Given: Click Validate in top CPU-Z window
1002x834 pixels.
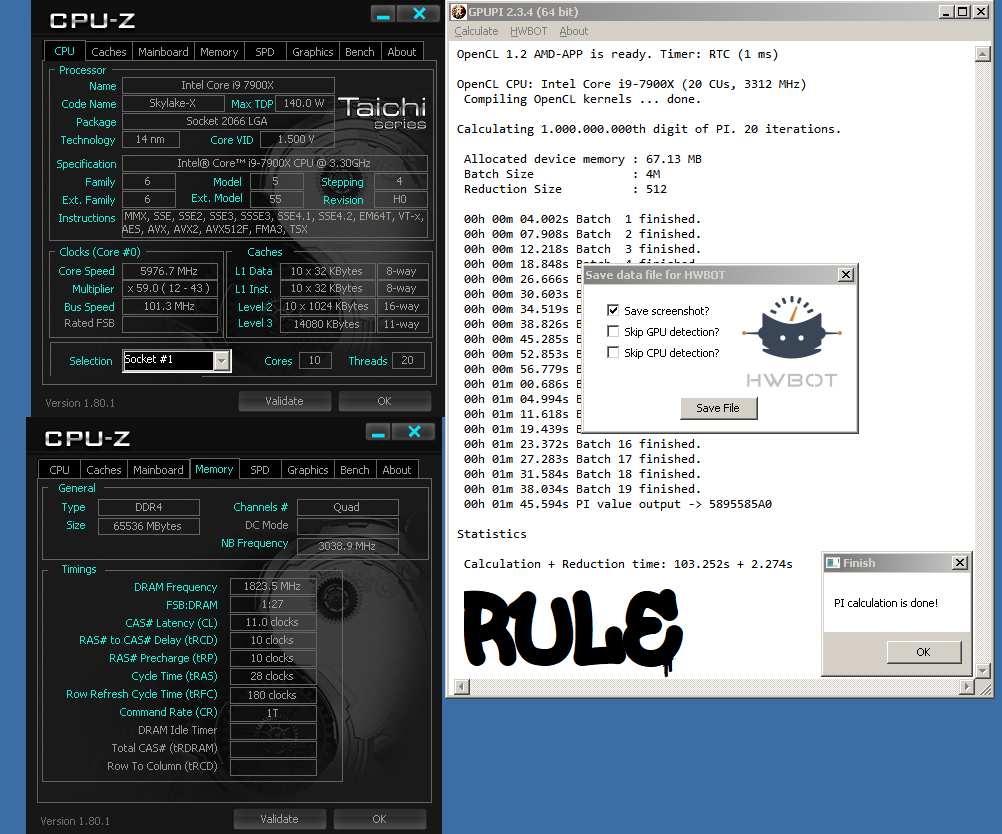Looking at the screenshot, I should 284,401.
